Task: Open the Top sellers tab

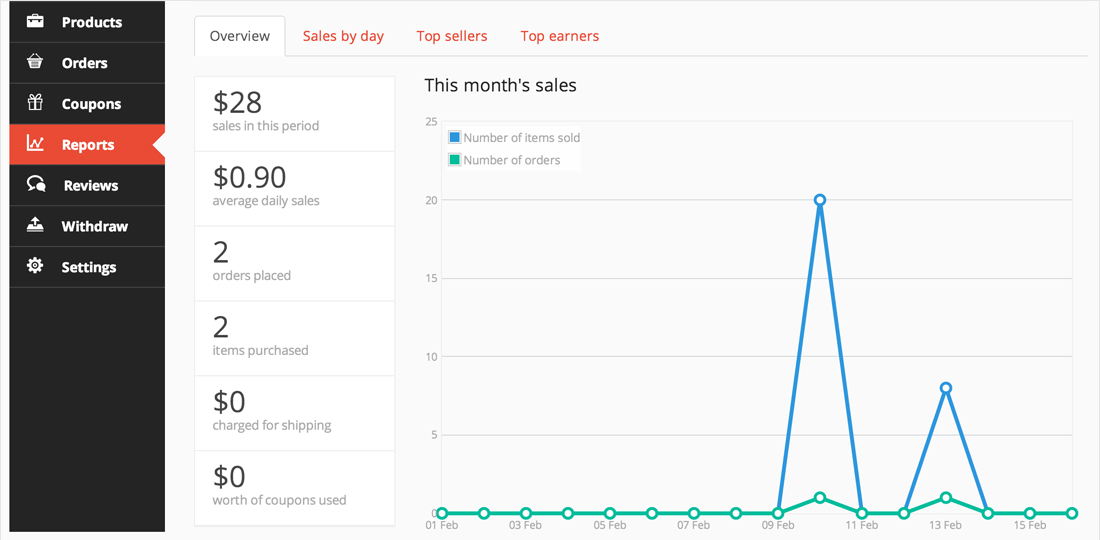Action: (452, 36)
